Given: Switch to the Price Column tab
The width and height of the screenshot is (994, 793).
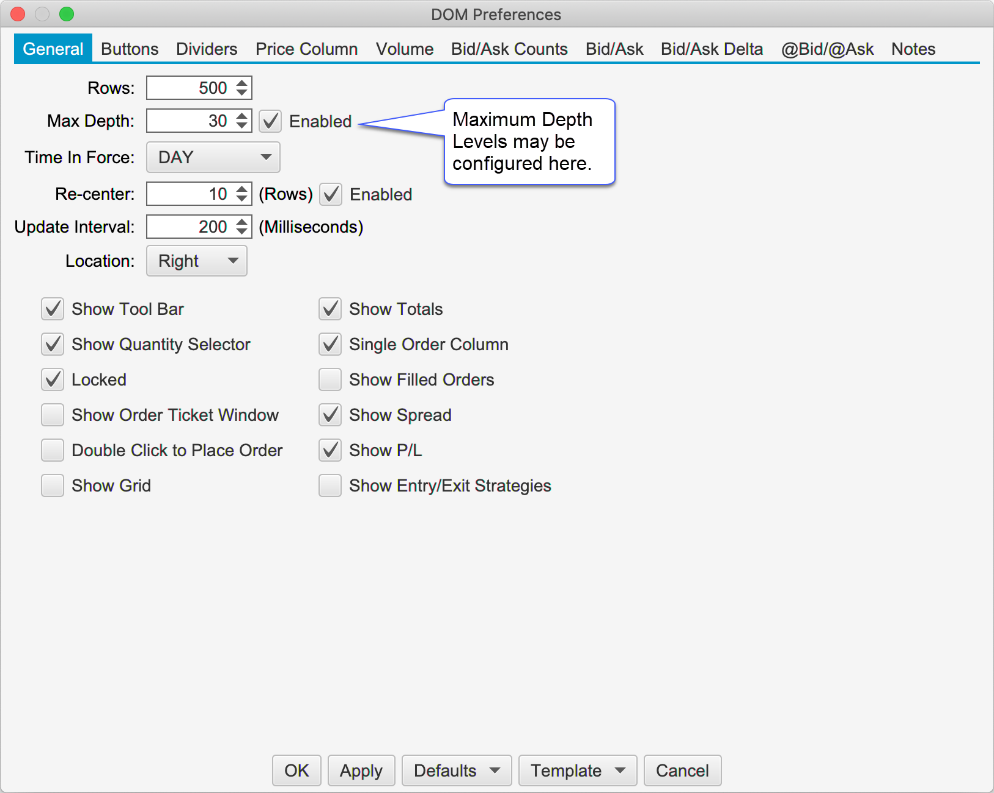Looking at the screenshot, I should 306,49.
